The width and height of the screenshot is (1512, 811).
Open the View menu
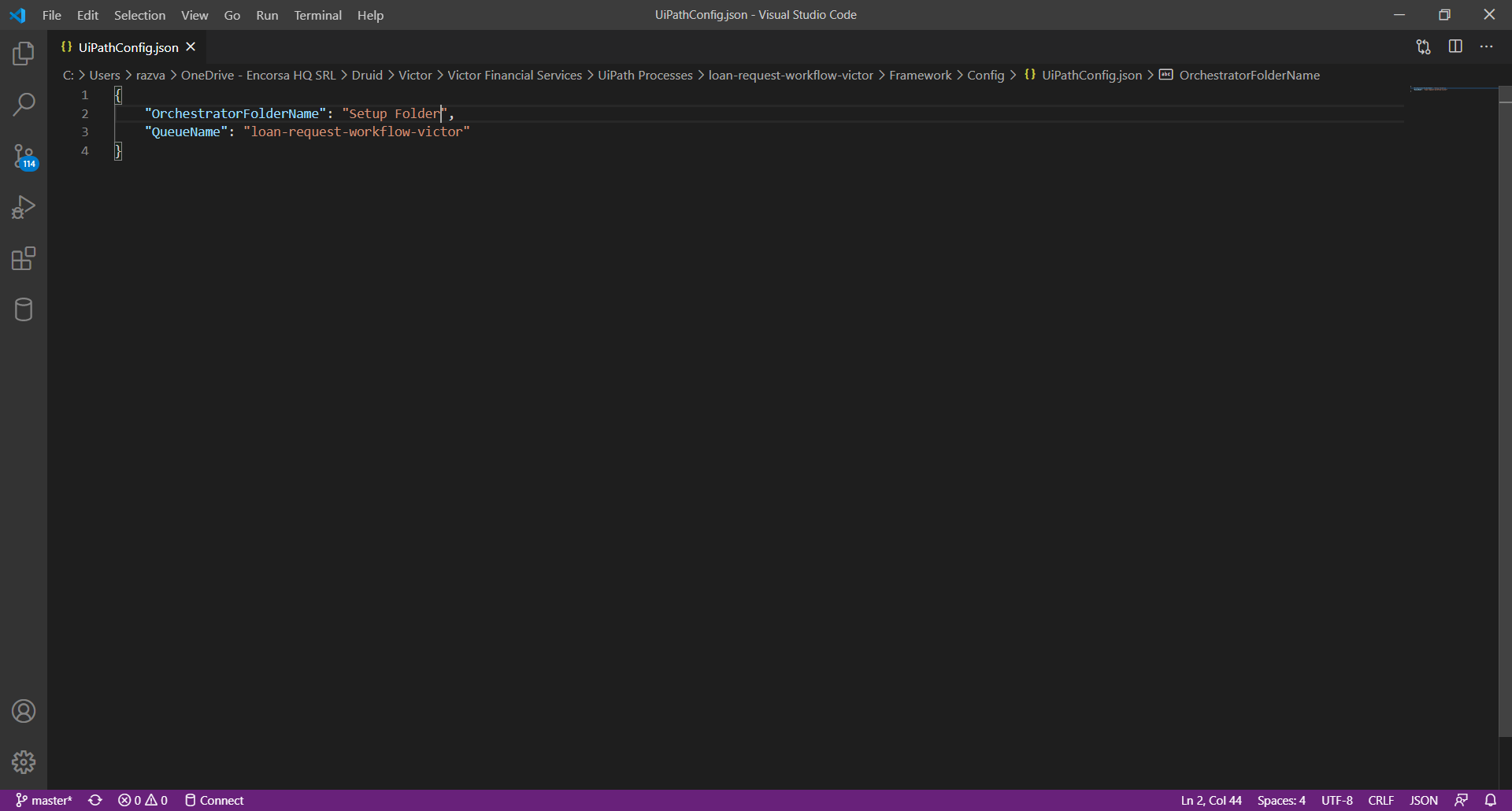tap(195, 15)
